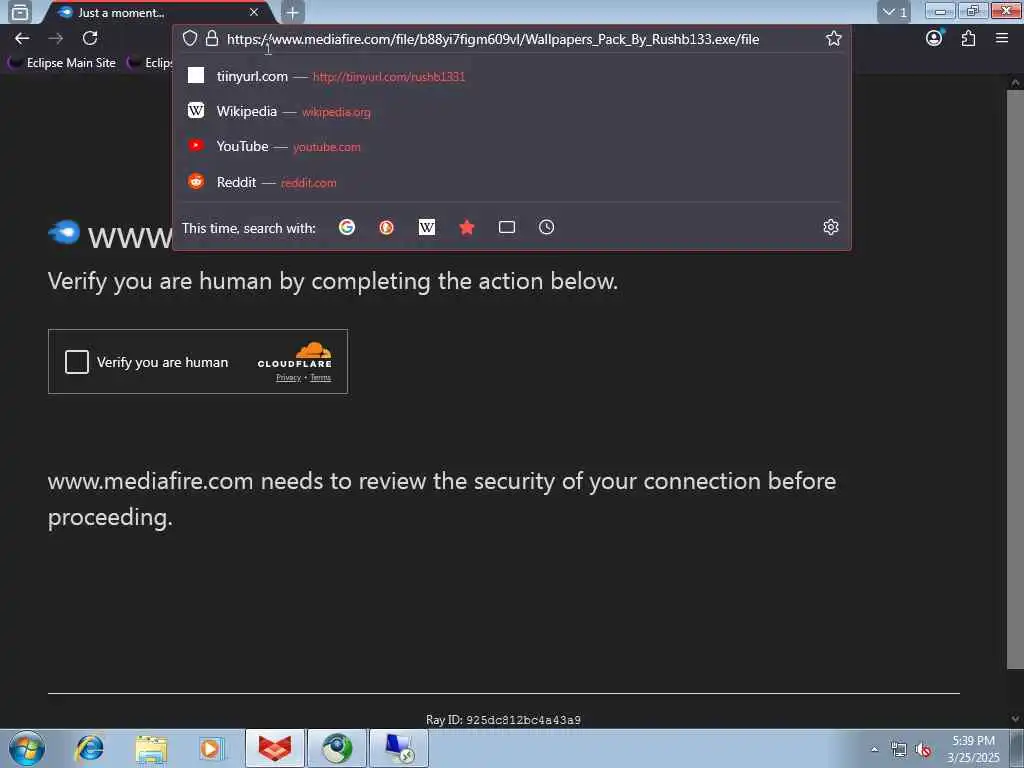
Task: Open the tab overview icon in the title bar
Action: pyautogui.click(x=20, y=12)
